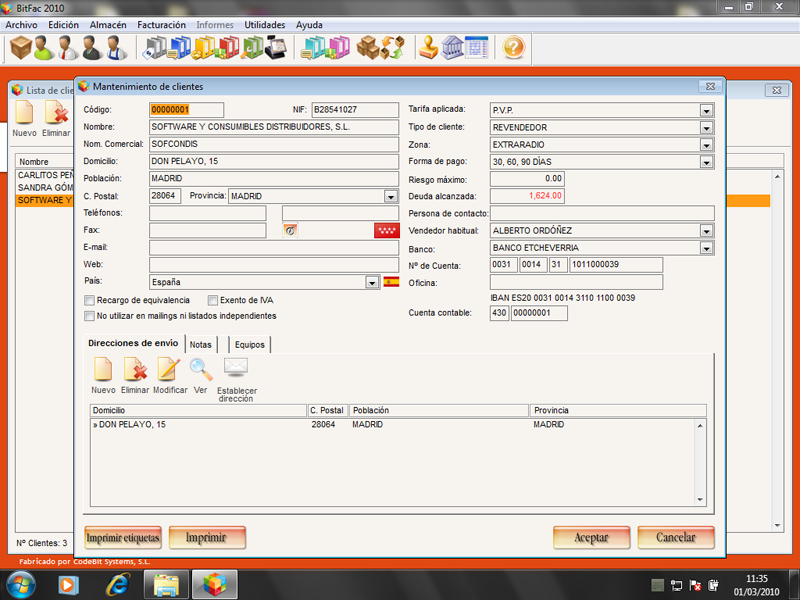The image size is (800, 600).
Task: Open the dark-suit person toolbar icon
Action: [92, 47]
